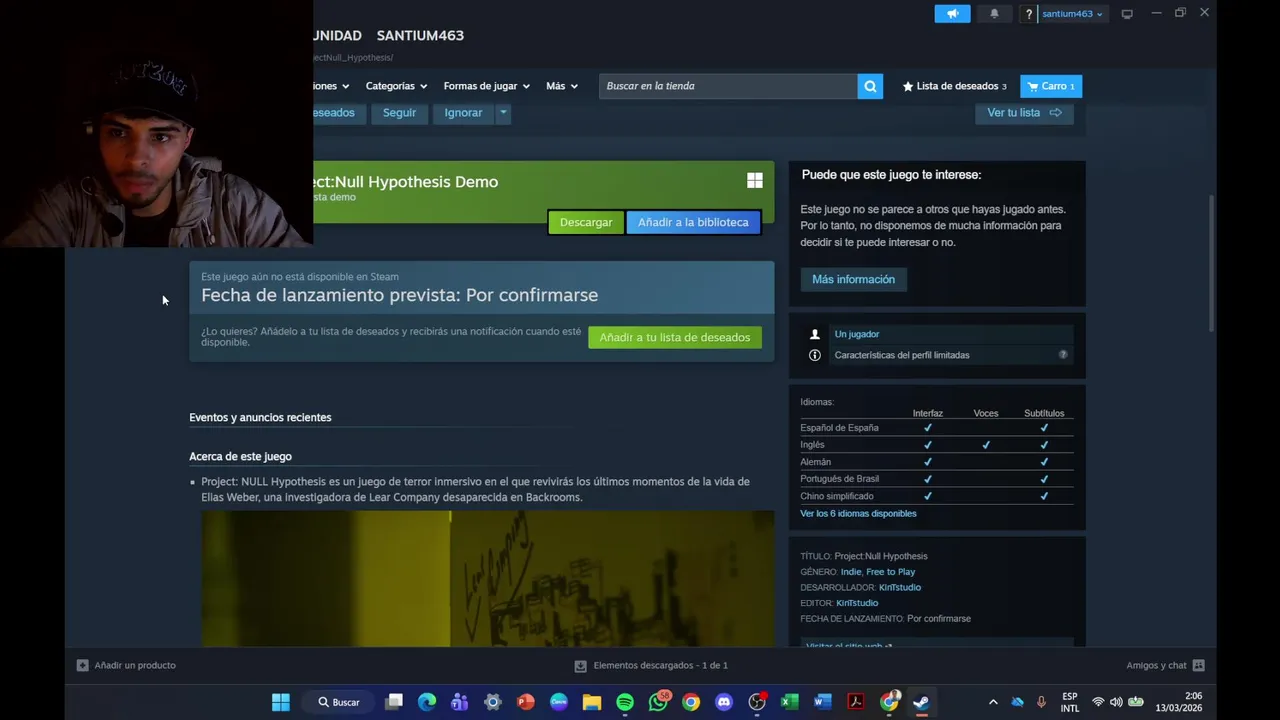
Task: Expand Ver los 6 idiomas disponibles
Action: [858, 513]
